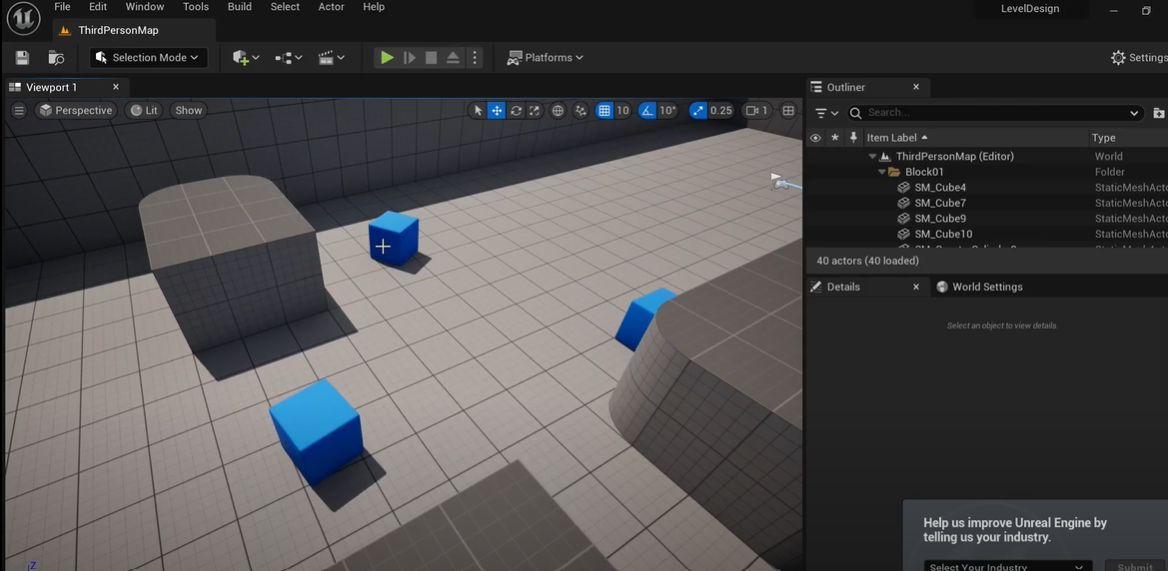Screen dimensions: 1168x571
Task: Open the Platforms dropdown
Action: 545,58
